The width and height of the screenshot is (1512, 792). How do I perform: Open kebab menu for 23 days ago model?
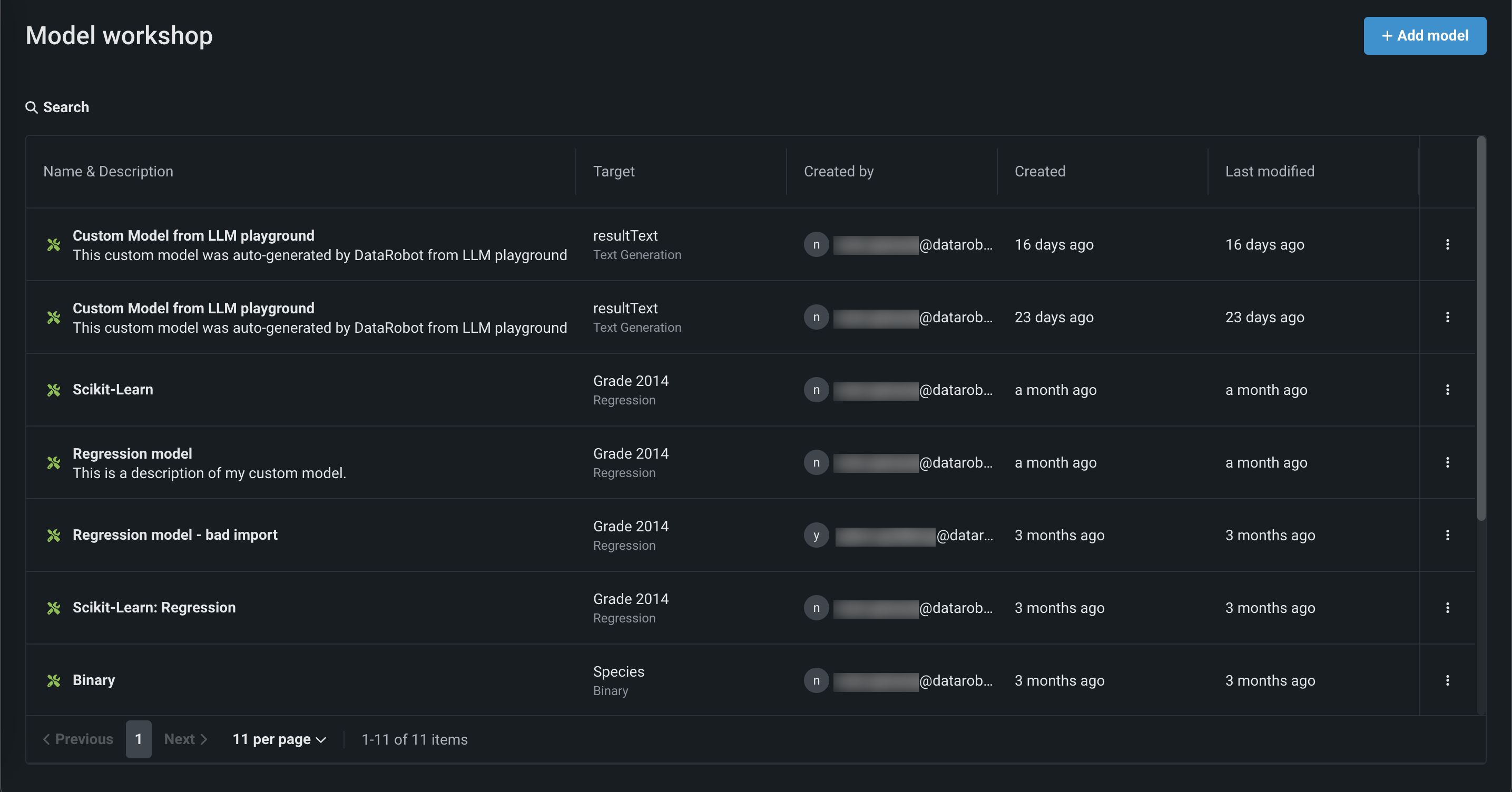point(1447,317)
